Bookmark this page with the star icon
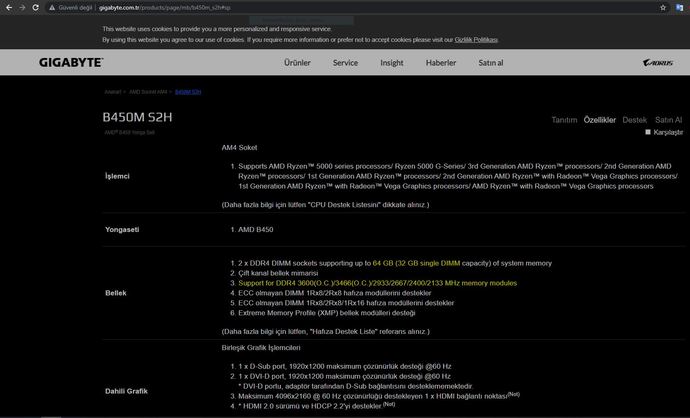Screen dimensions: 690x418 coord(663,7)
